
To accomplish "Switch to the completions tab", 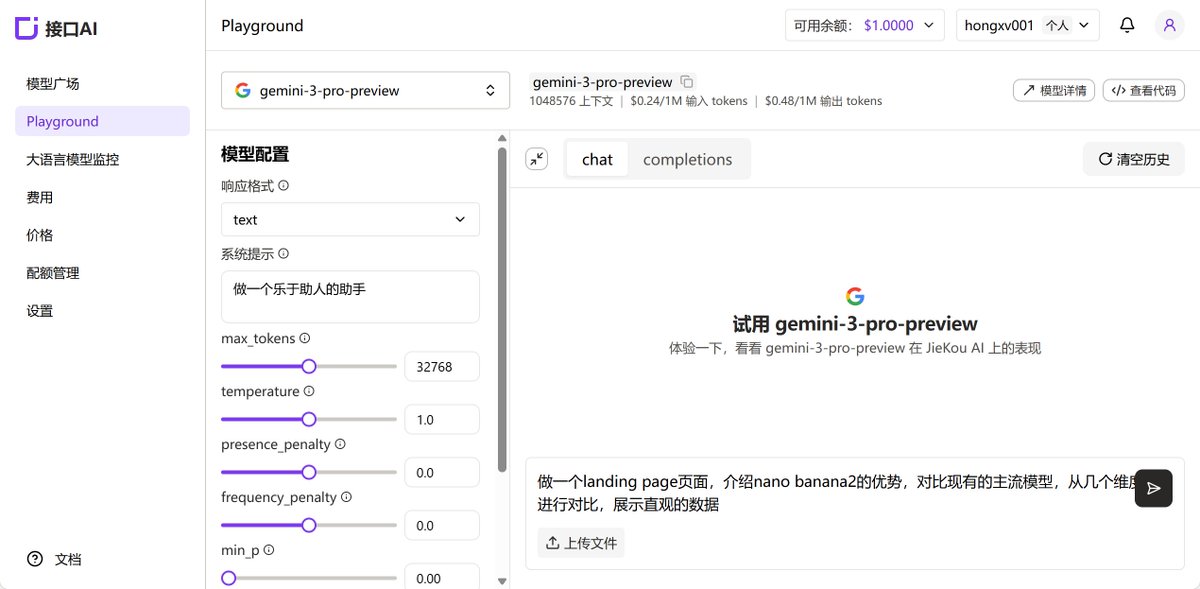I will click(x=688, y=159).
